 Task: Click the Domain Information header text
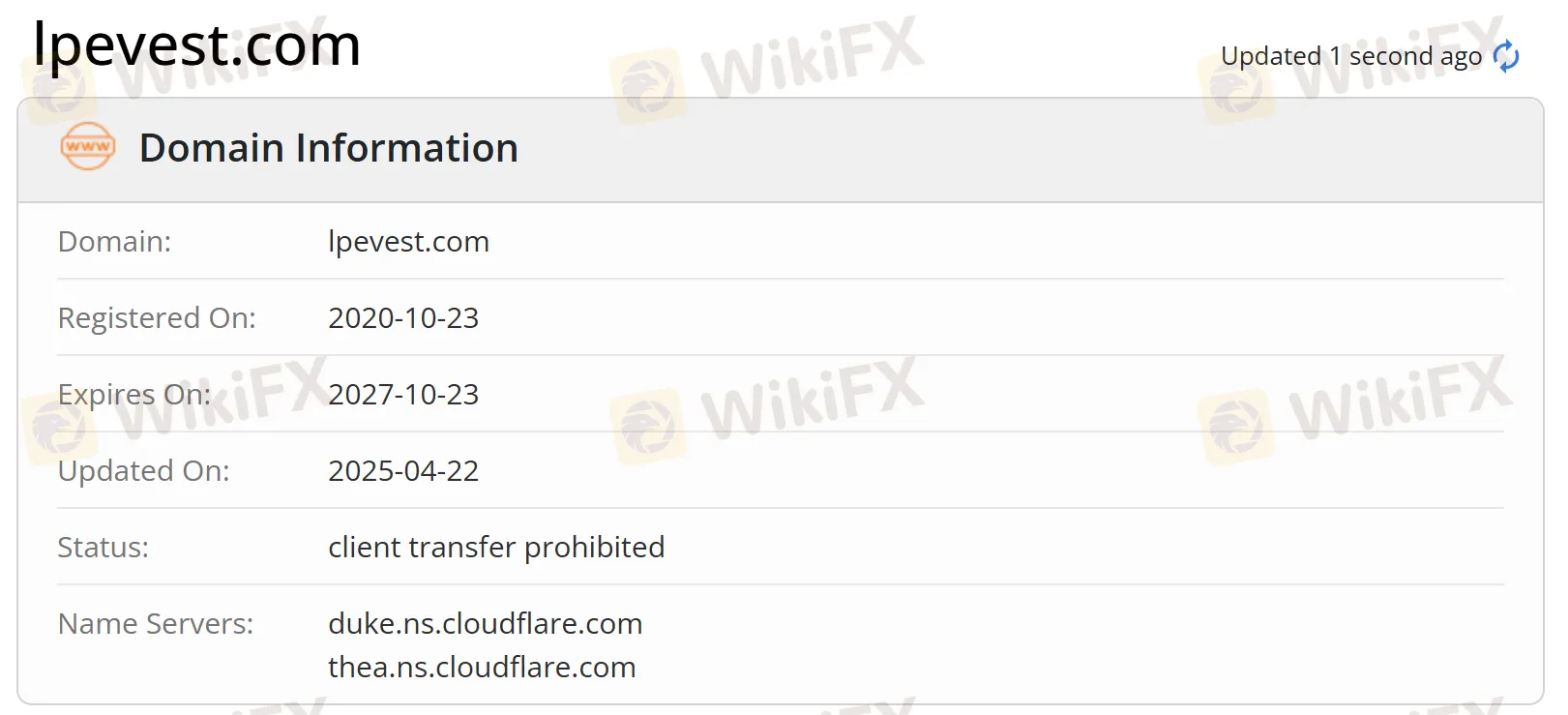(x=329, y=148)
